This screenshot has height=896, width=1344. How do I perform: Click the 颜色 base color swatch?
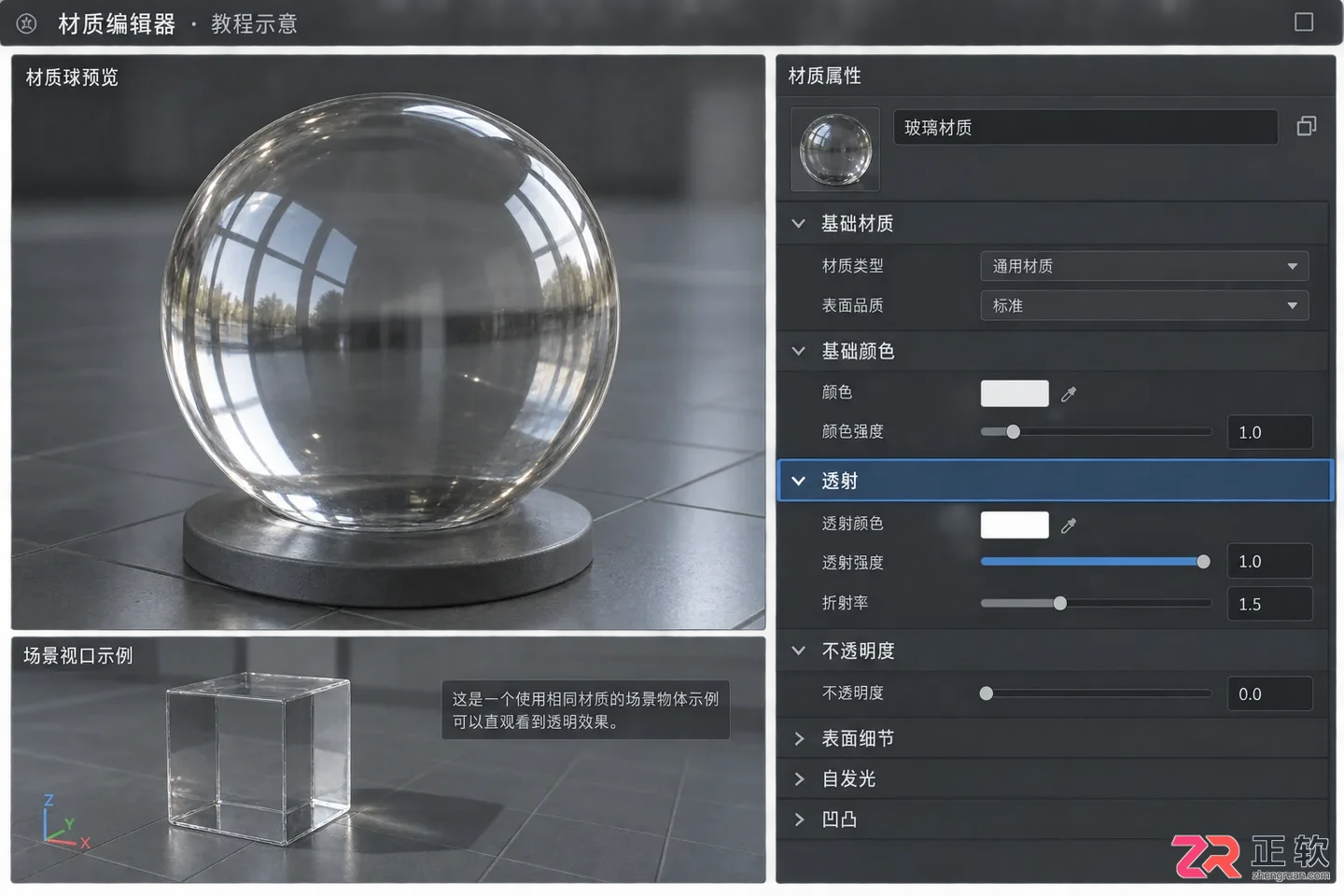(x=1015, y=393)
